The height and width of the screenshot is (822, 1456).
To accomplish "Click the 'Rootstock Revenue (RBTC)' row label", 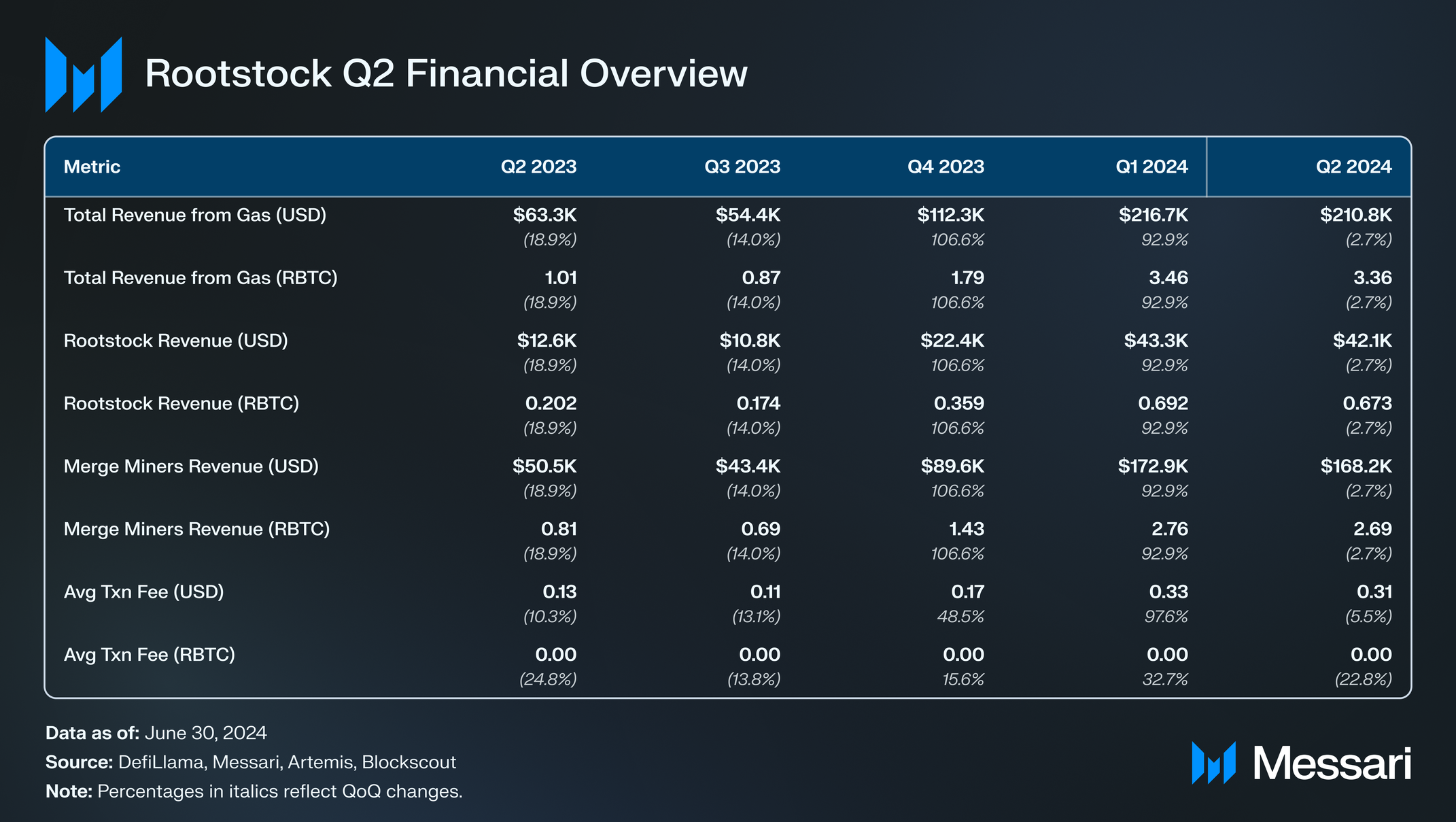I will (x=181, y=404).
